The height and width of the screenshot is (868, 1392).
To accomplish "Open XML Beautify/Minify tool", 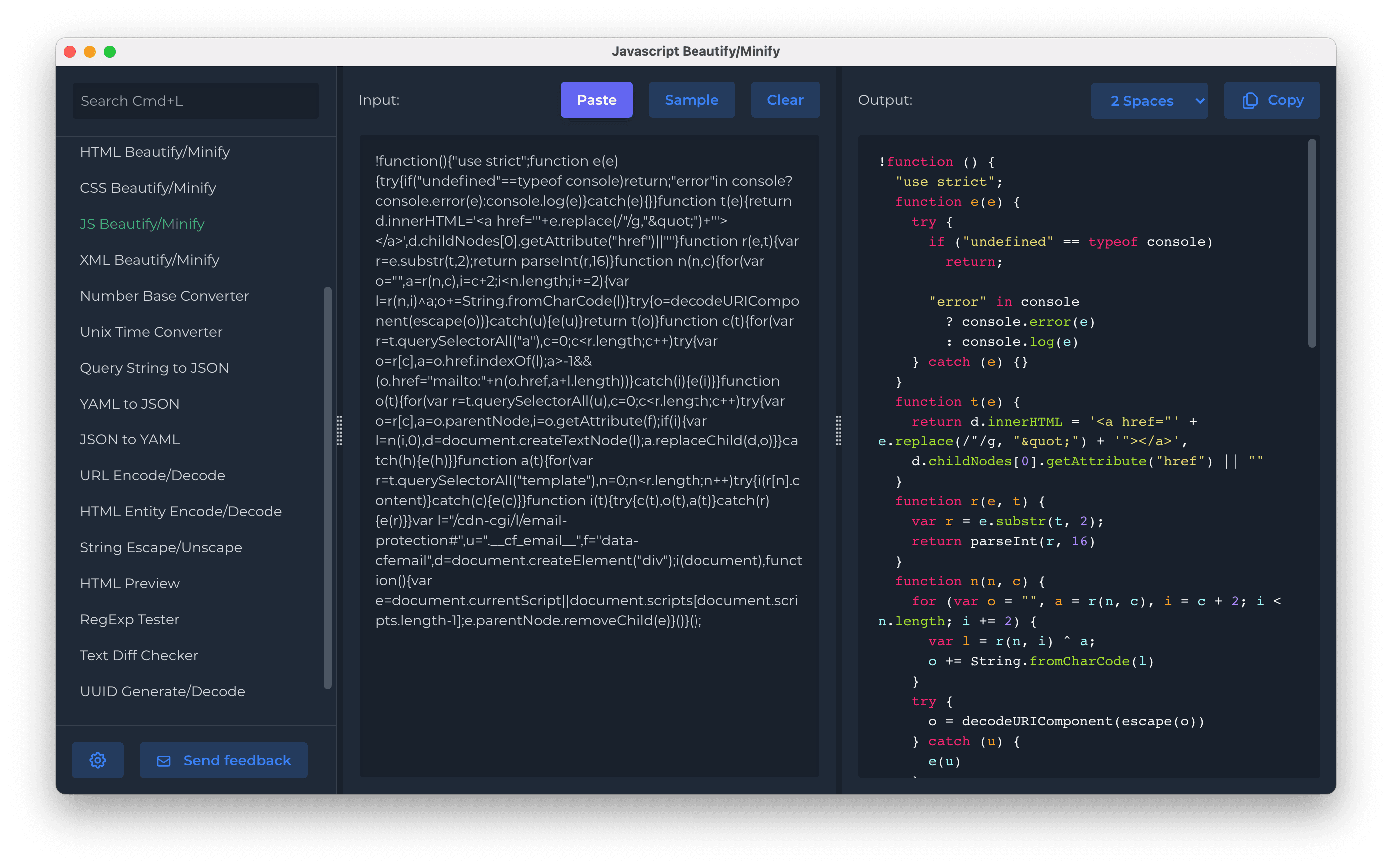I will [x=150, y=260].
